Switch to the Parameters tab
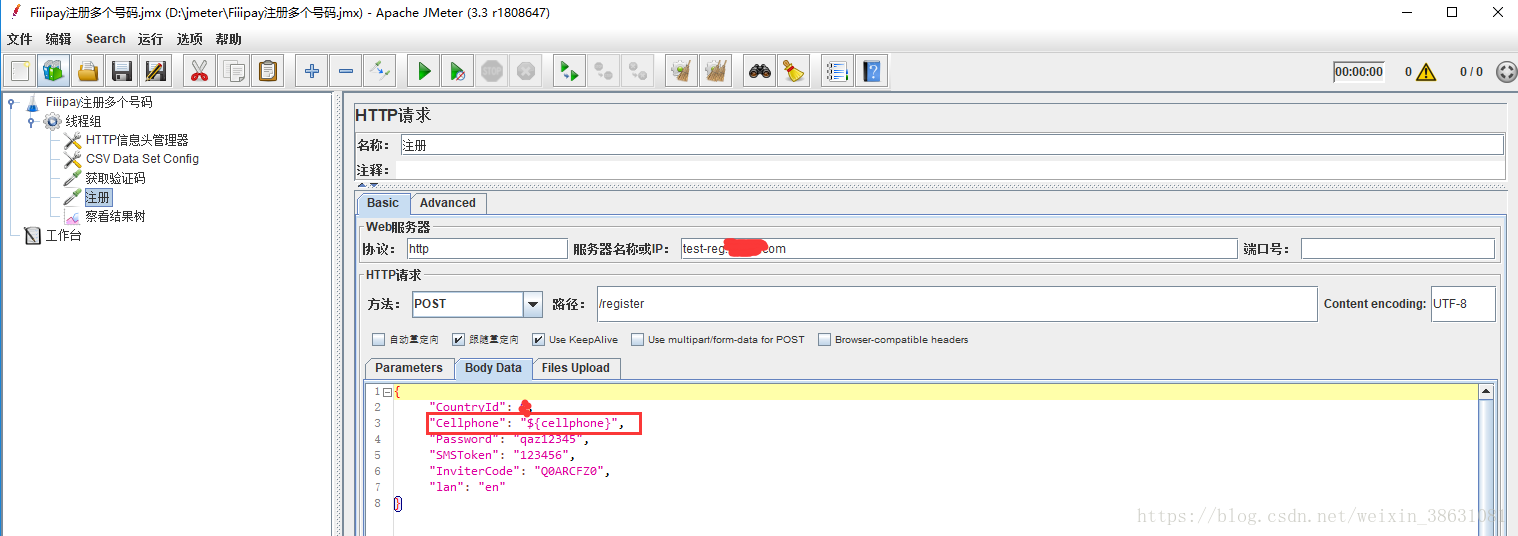This screenshot has height=536, width=1518. [x=409, y=368]
